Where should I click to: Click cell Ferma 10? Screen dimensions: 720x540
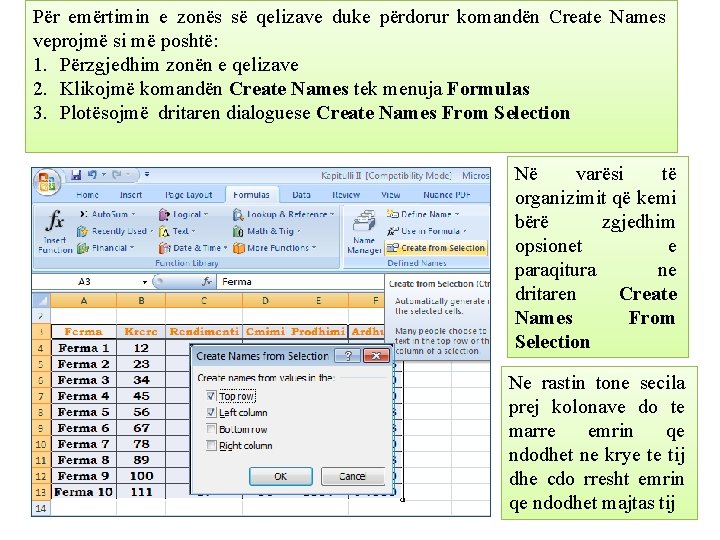84,492
